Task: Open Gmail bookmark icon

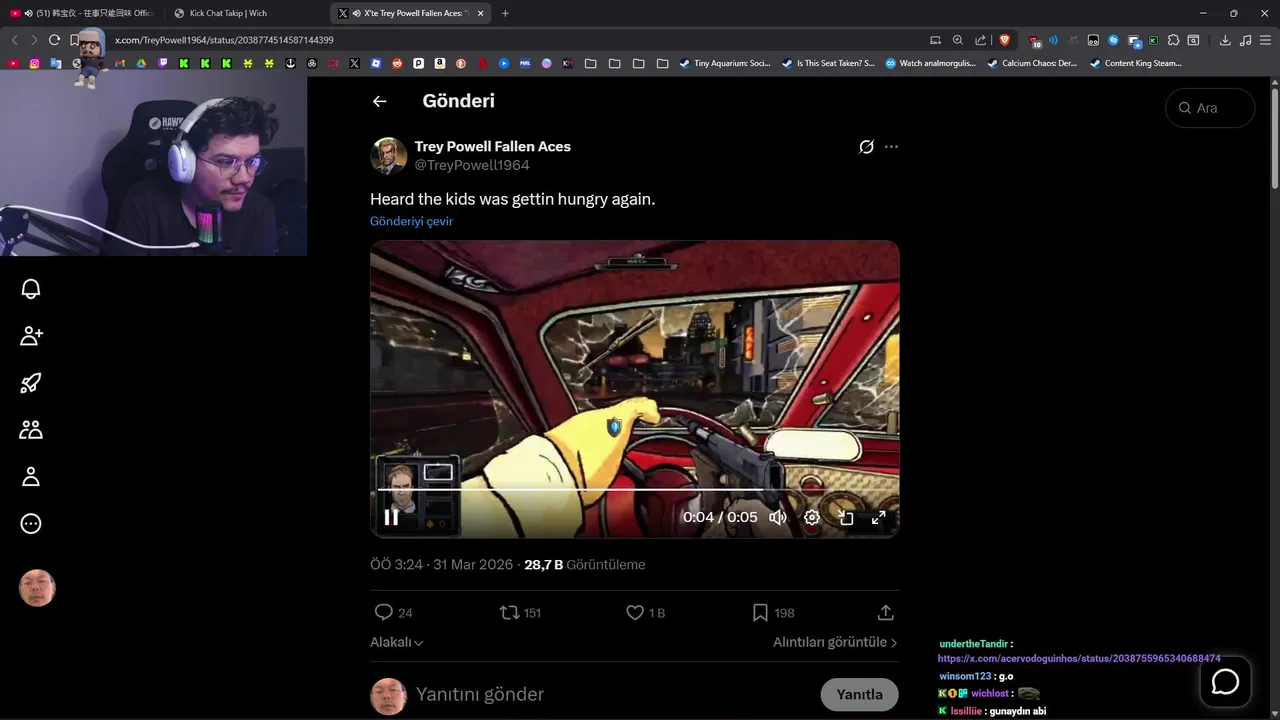Action: click(120, 63)
